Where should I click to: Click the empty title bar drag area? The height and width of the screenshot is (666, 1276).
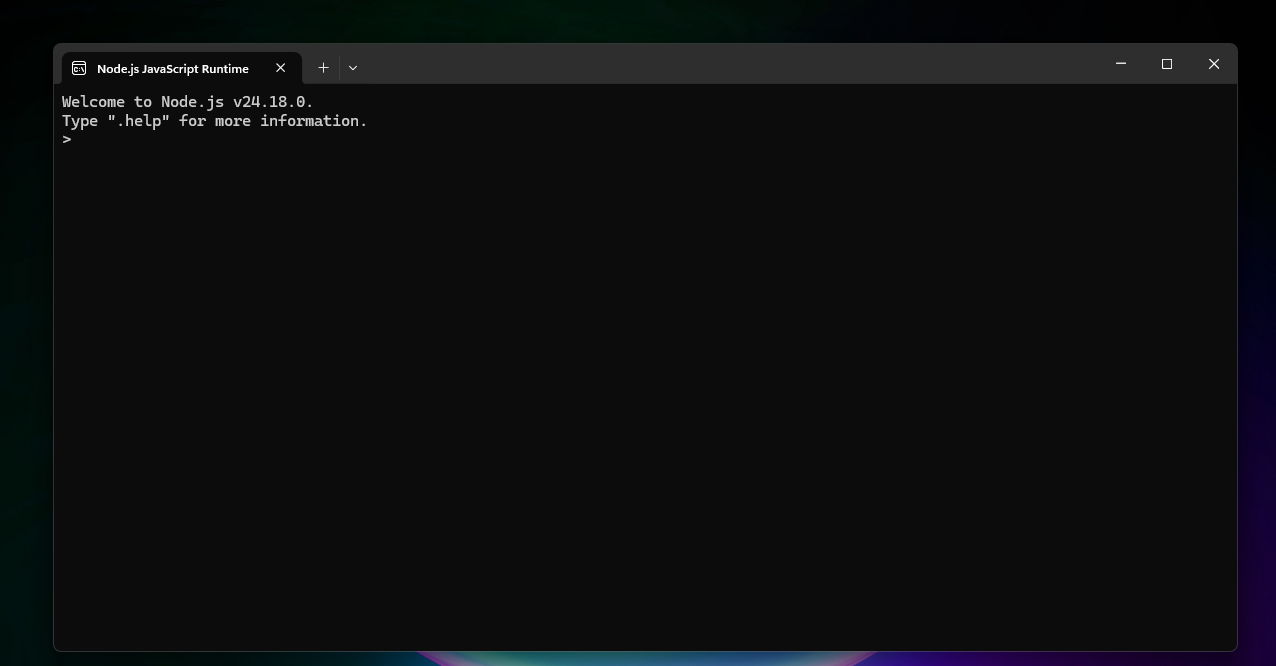[730, 64]
